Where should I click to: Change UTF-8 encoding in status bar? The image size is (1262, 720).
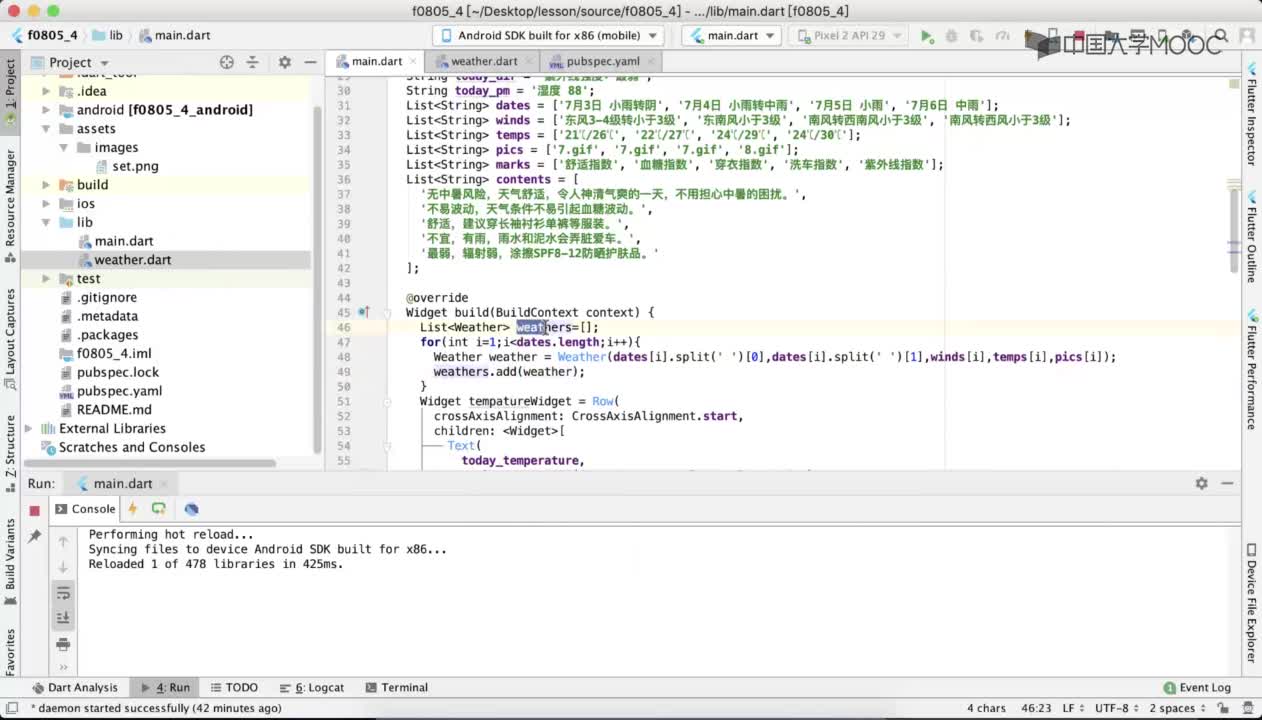(1115, 708)
